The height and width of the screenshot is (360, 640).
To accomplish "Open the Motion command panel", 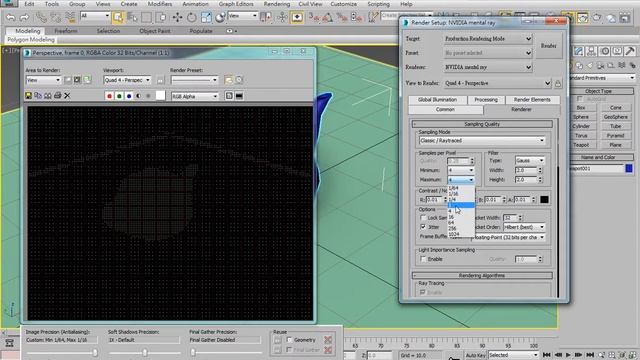I will pos(605,51).
